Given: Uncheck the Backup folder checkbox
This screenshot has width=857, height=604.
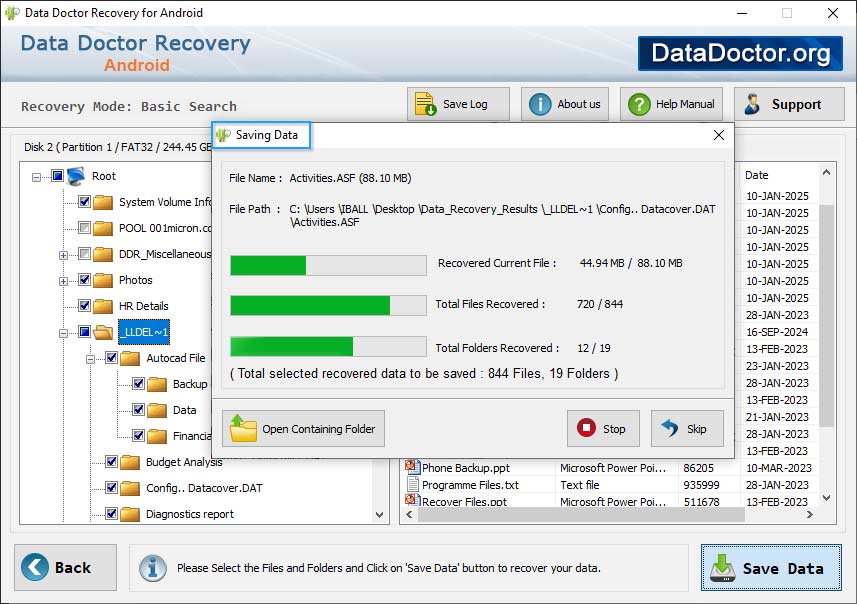Looking at the screenshot, I should click(x=138, y=383).
